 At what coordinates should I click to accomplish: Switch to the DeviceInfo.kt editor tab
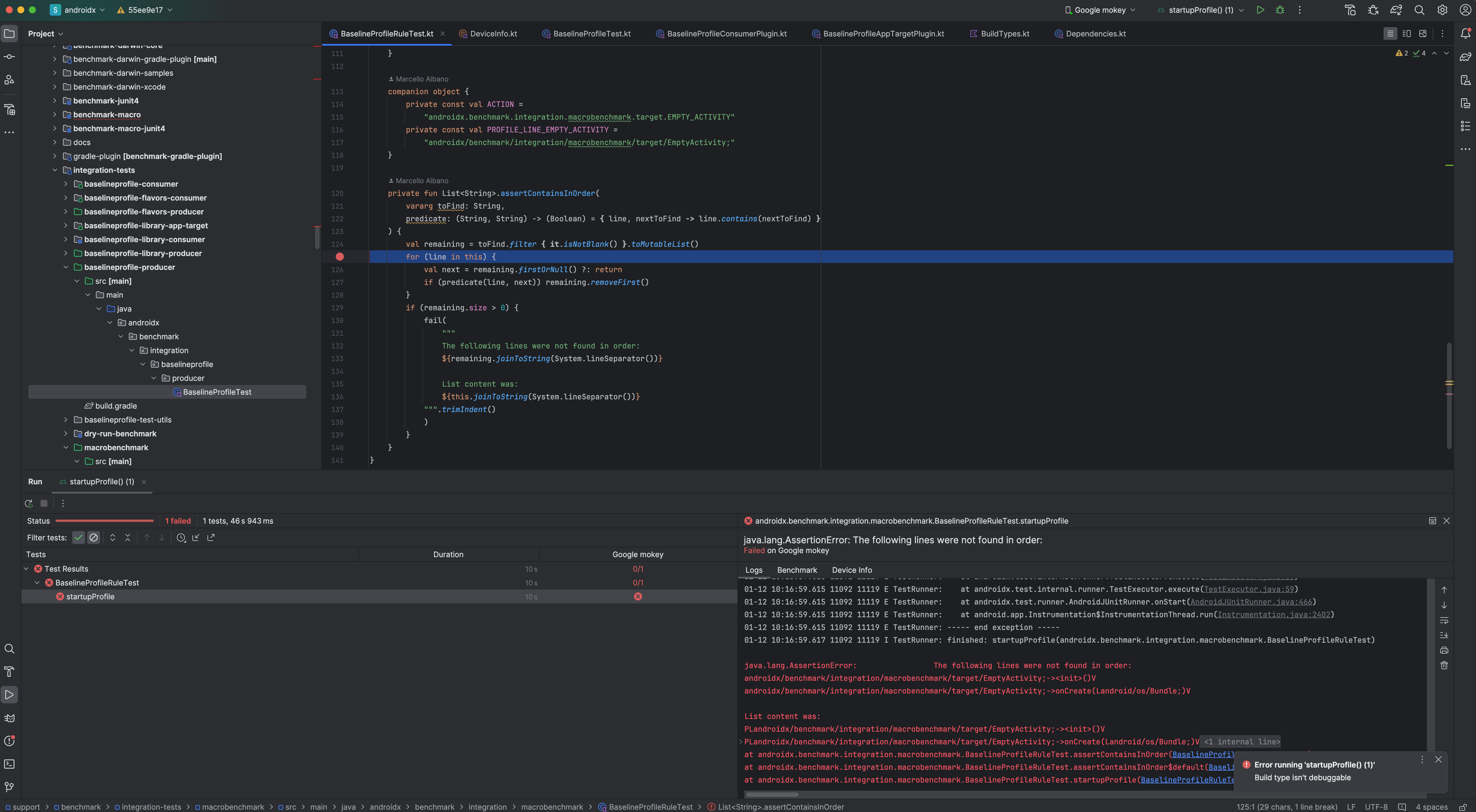493,34
